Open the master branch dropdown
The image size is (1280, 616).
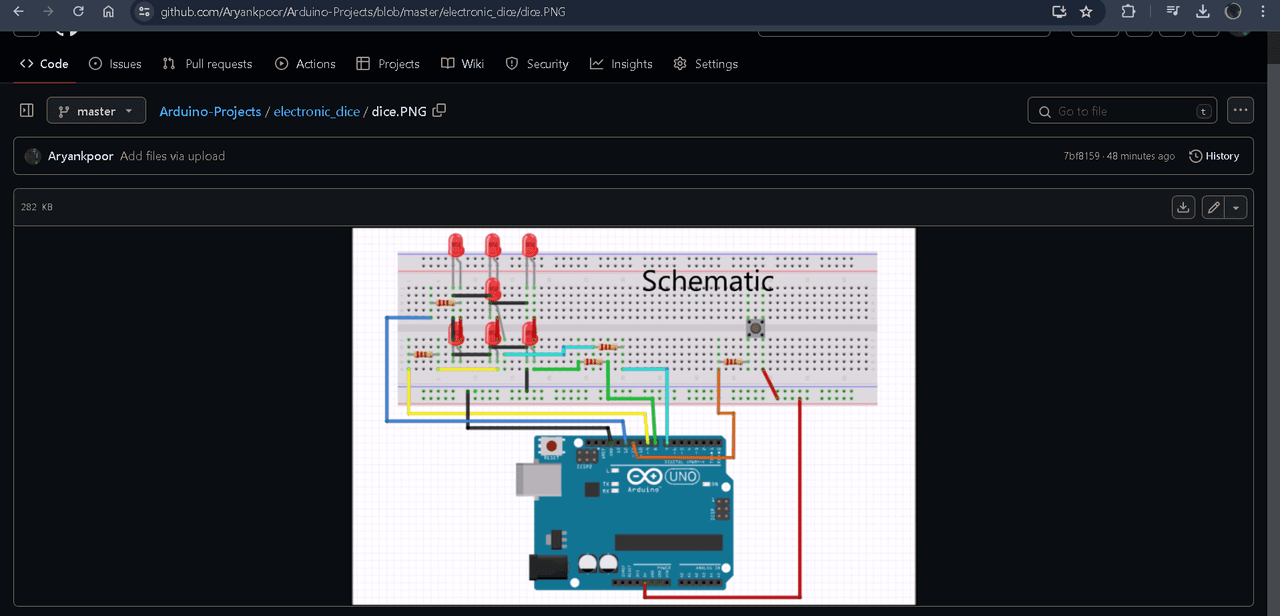pyautogui.click(x=96, y=111)
